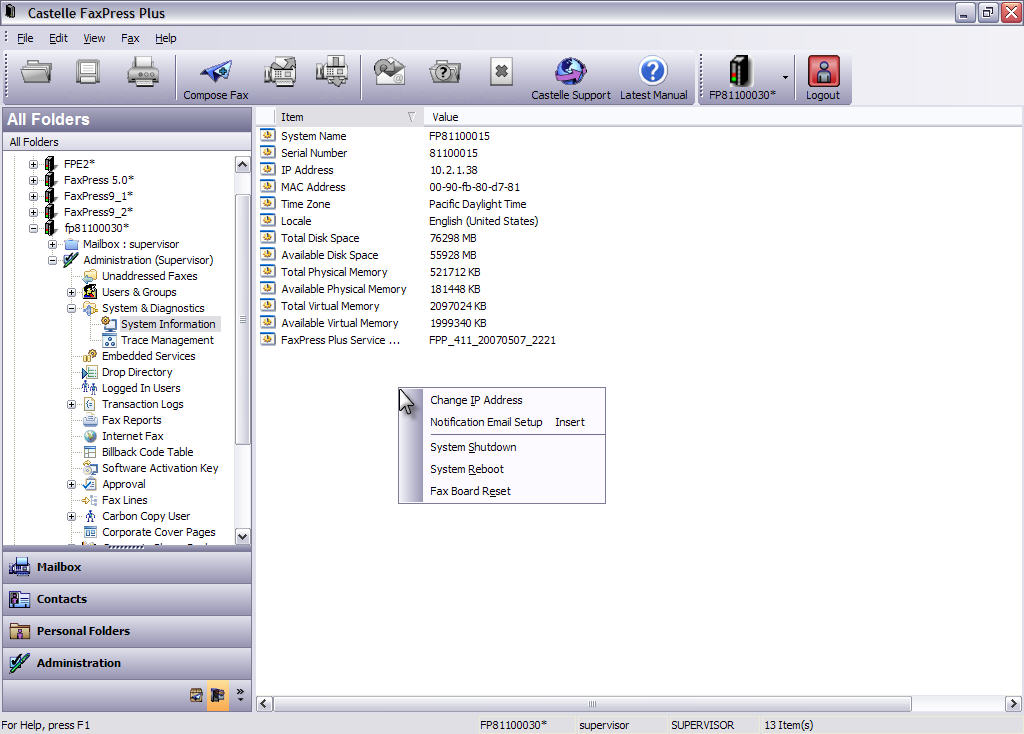Expand the Transaction Logs tree node

(x=72, y=404)
